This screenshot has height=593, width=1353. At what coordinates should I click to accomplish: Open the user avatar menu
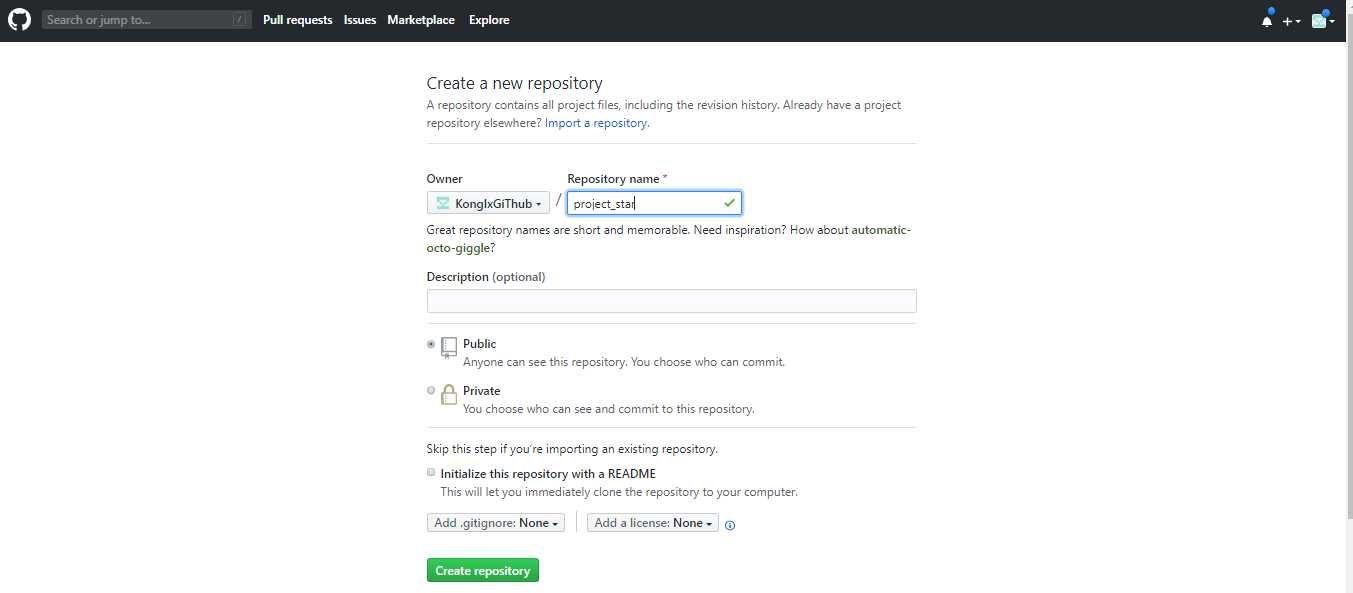tap(1322, 21)
